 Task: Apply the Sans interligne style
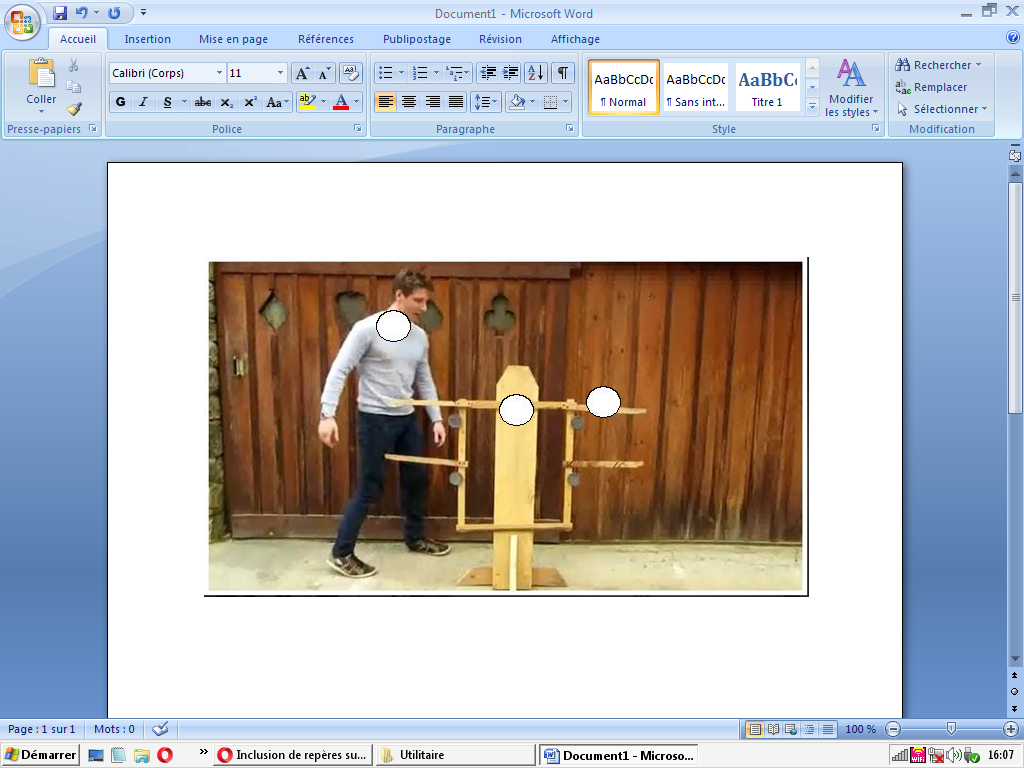point(696,88)
